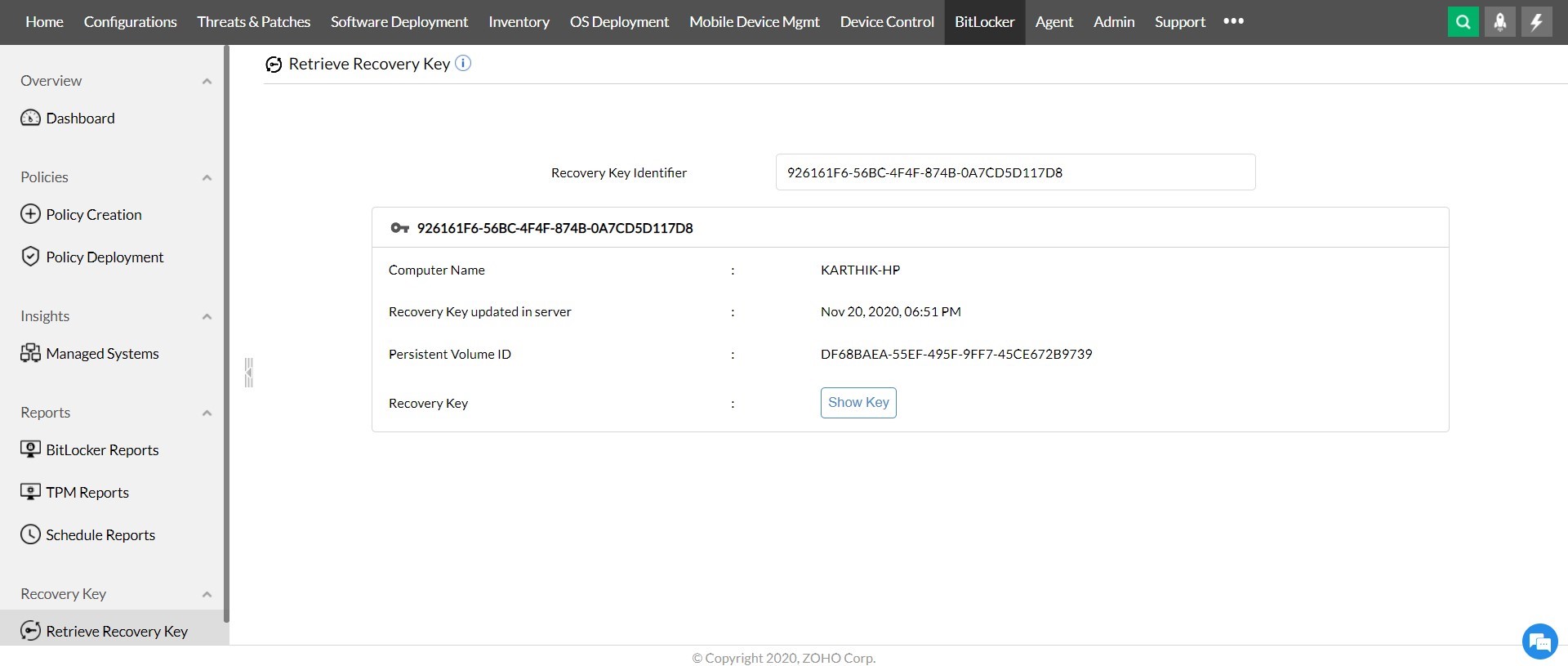Collapse the Recovery Key section

pyautogui.click(x=207, y=594)
